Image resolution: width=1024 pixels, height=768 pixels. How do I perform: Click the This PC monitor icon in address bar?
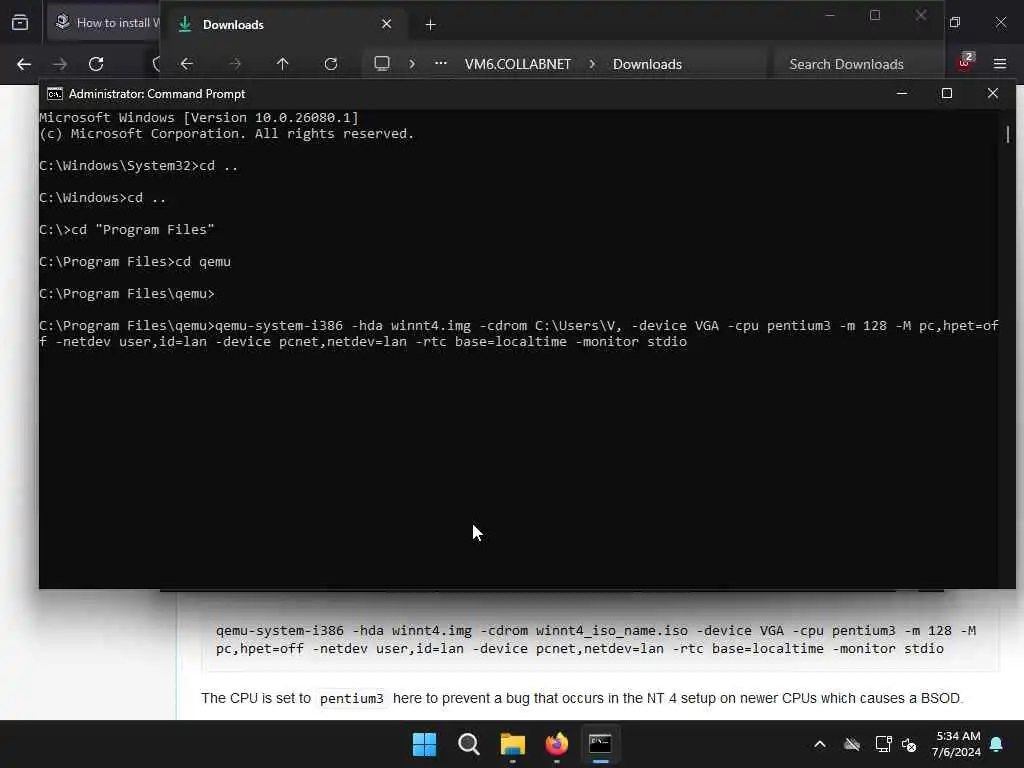(382, 63)
